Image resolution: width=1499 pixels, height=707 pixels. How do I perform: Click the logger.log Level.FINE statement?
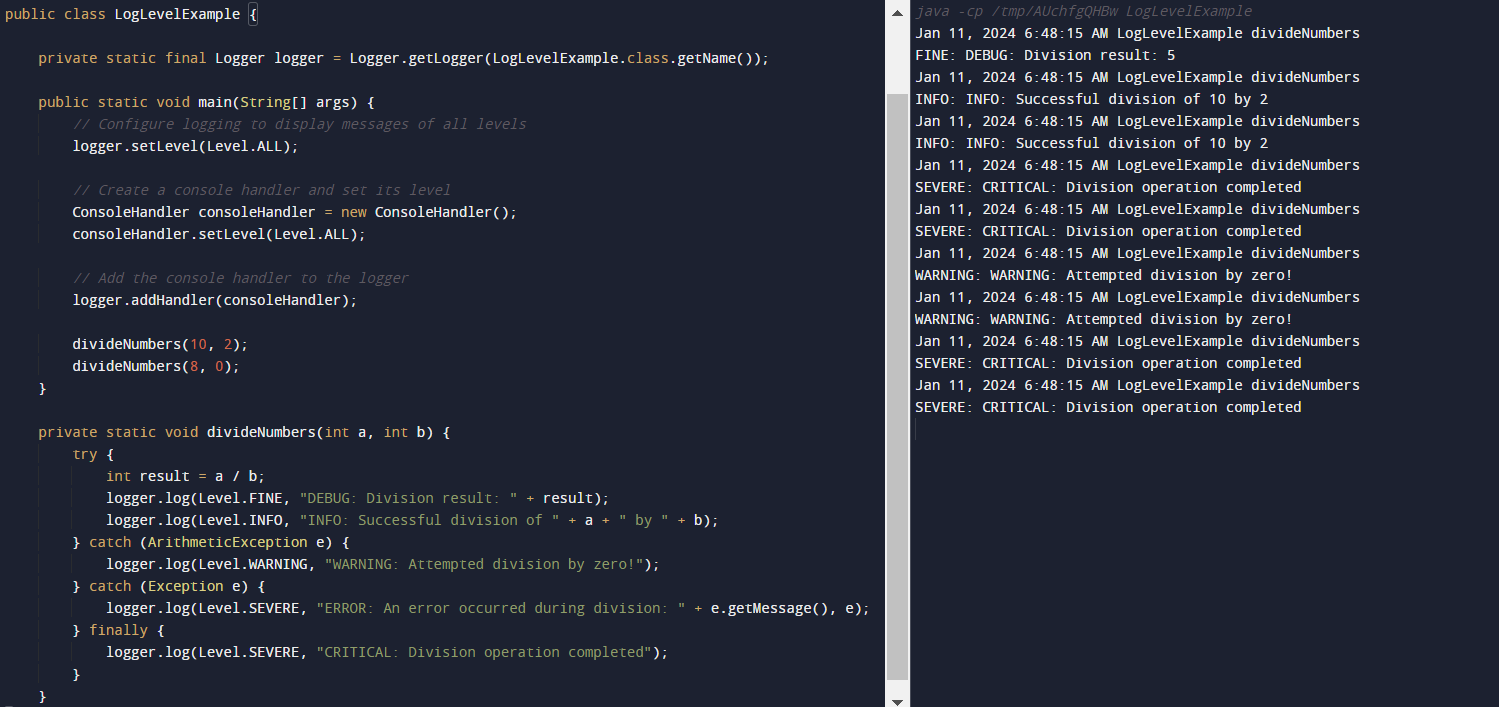pos(357,498)
